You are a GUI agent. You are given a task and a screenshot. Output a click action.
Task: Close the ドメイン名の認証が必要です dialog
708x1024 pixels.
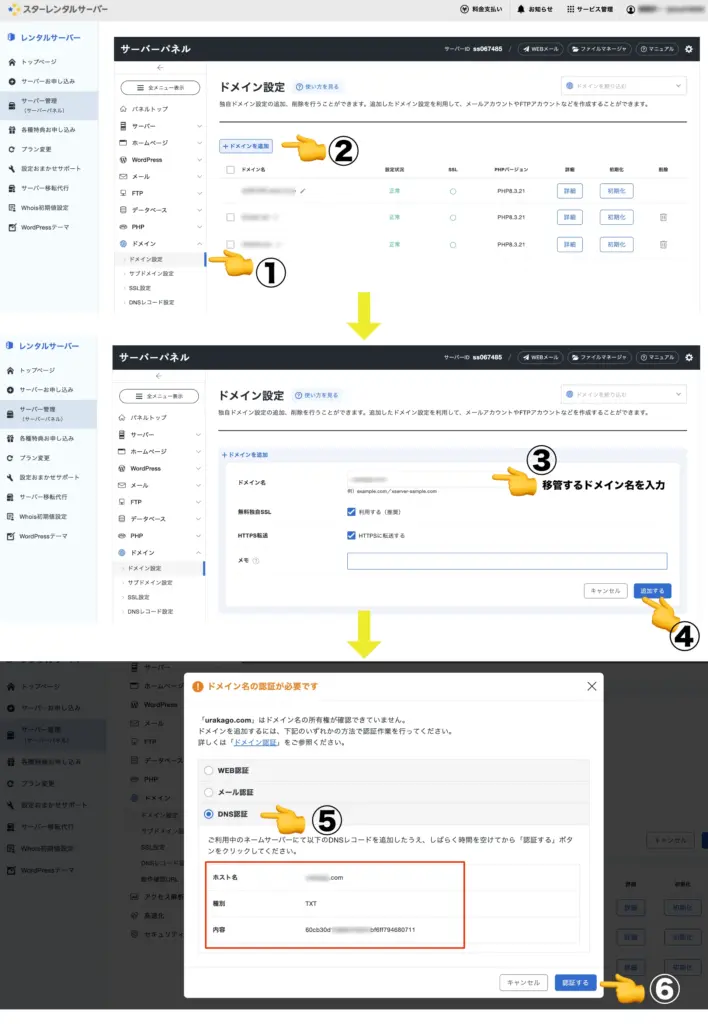click(x=592, y=686)
